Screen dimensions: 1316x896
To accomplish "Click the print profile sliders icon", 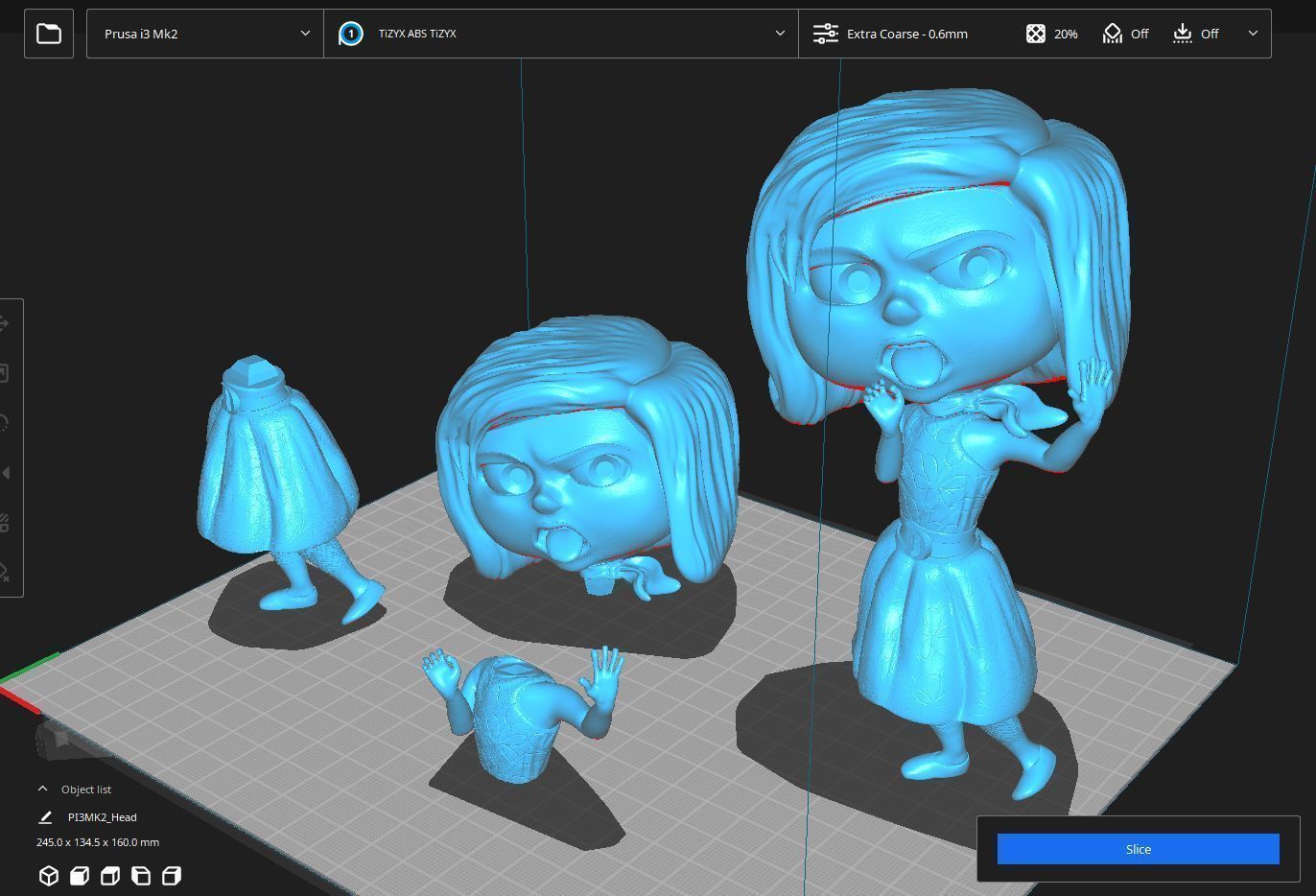I will 825,34.
